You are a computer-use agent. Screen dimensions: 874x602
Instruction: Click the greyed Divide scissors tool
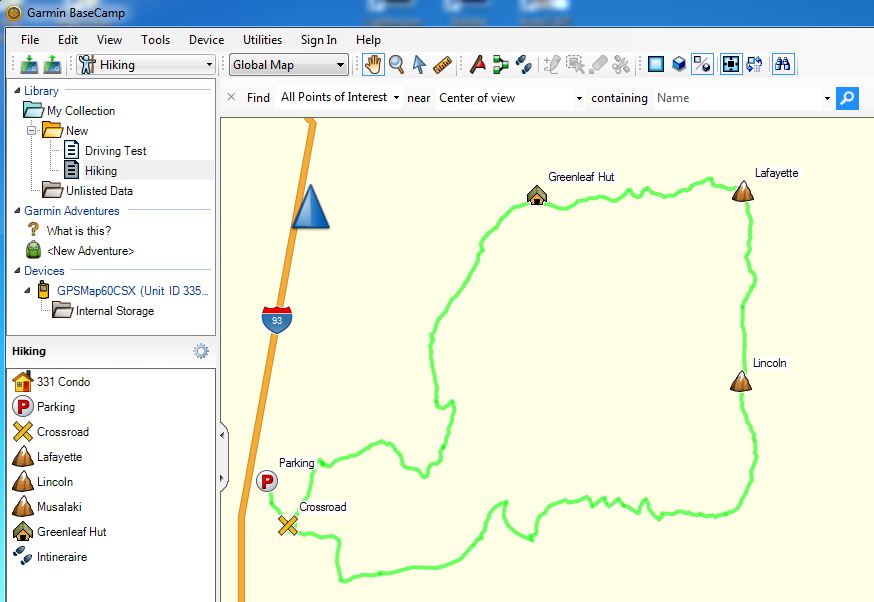tap(620, 65)
